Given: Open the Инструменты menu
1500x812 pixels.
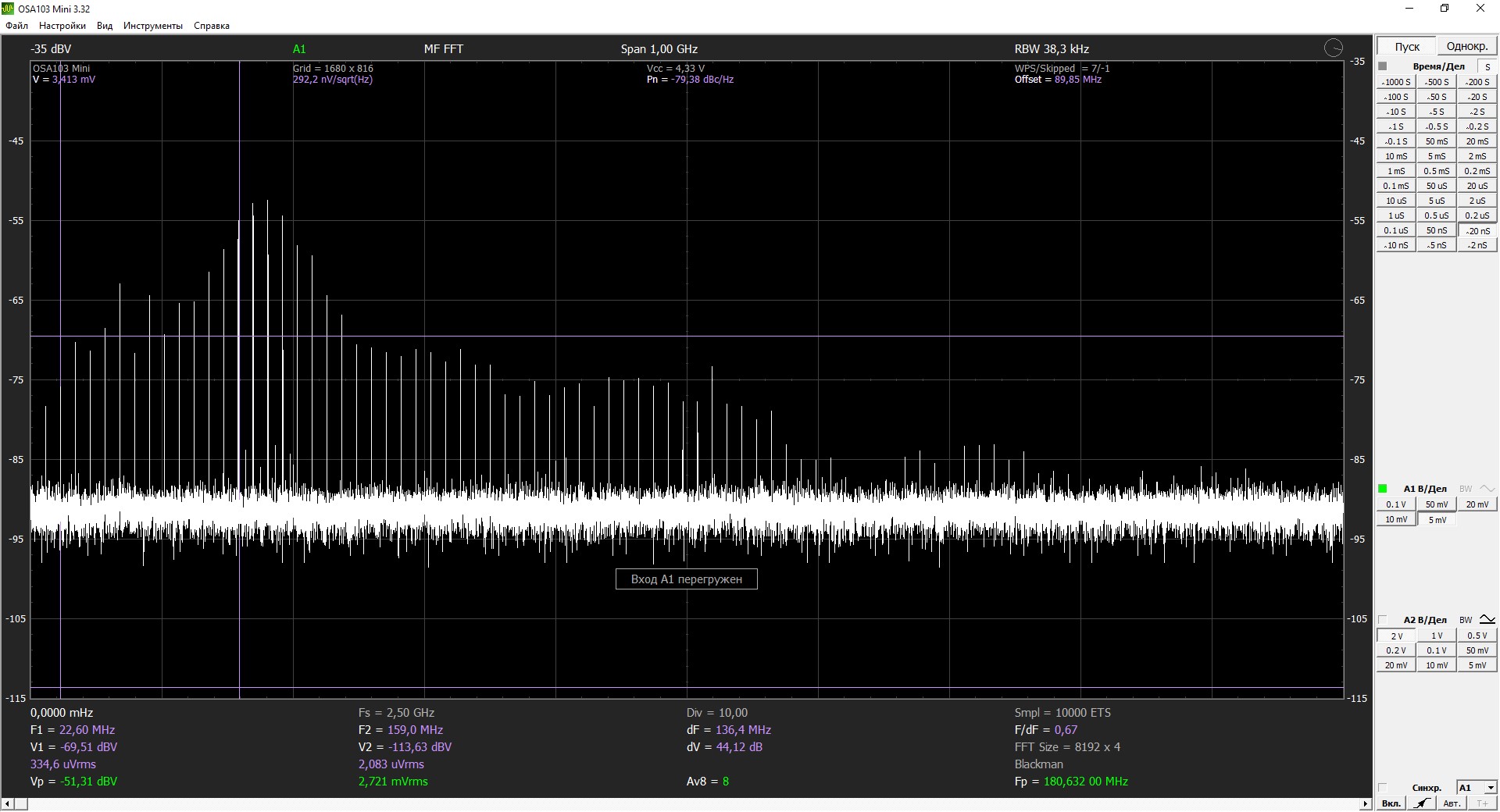Looking at the screenshot, I should [x=153, y=26].
